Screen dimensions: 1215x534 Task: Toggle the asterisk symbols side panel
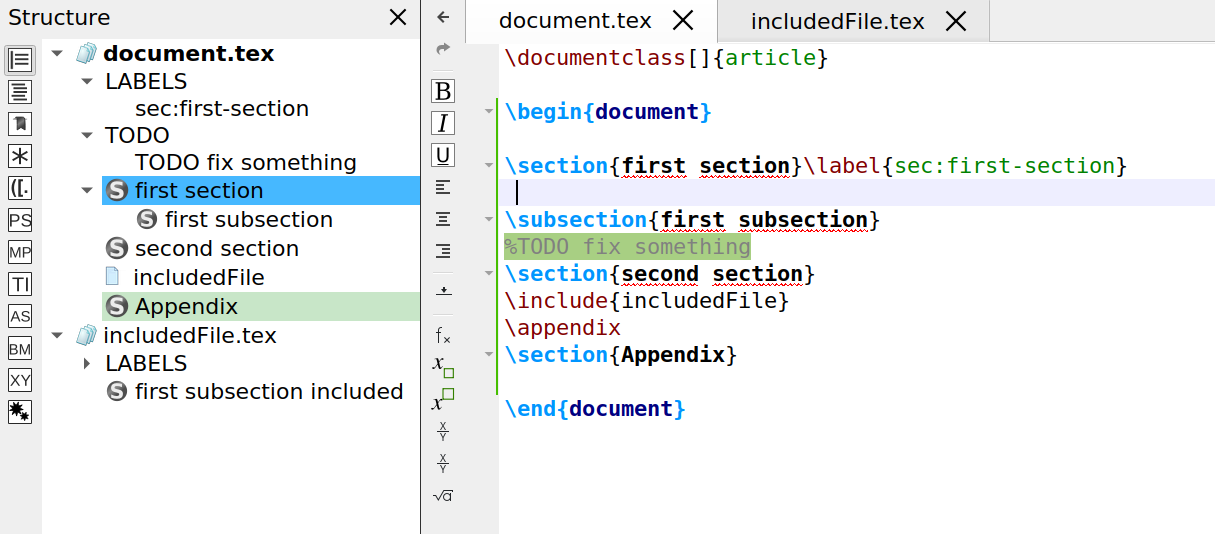[x=20, y=156]
